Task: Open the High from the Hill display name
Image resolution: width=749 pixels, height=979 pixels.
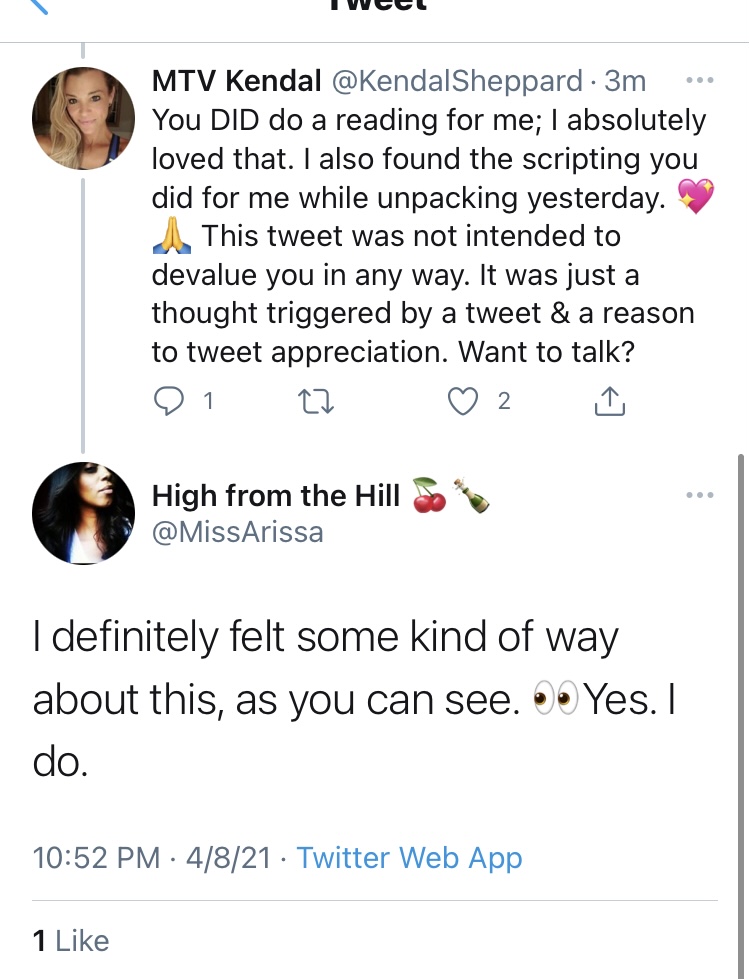Action: point(276,496)
